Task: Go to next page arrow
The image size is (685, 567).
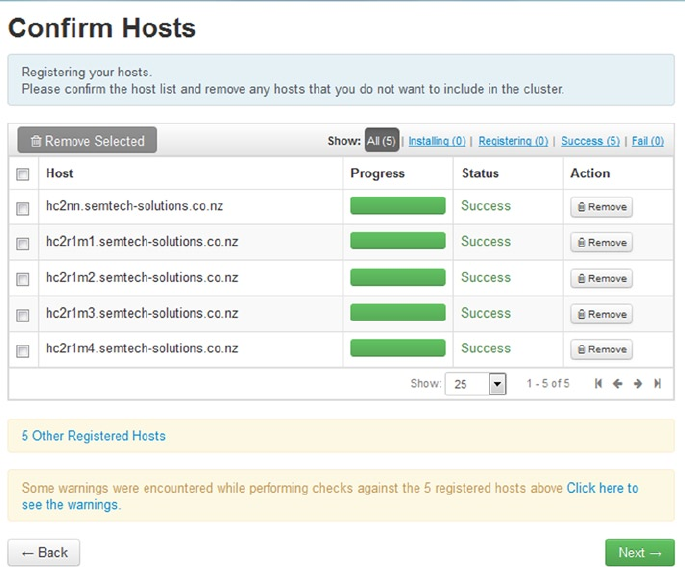Action: 637,384
